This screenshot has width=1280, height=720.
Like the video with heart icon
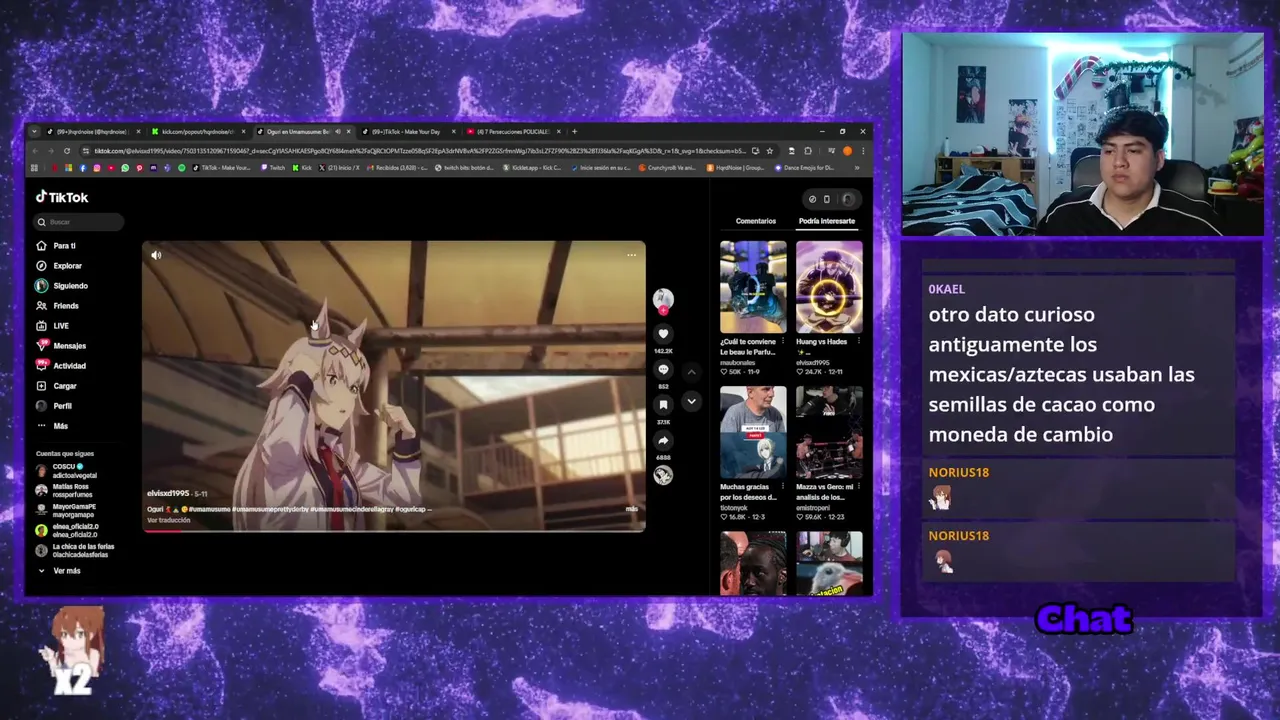click(663, 334)
